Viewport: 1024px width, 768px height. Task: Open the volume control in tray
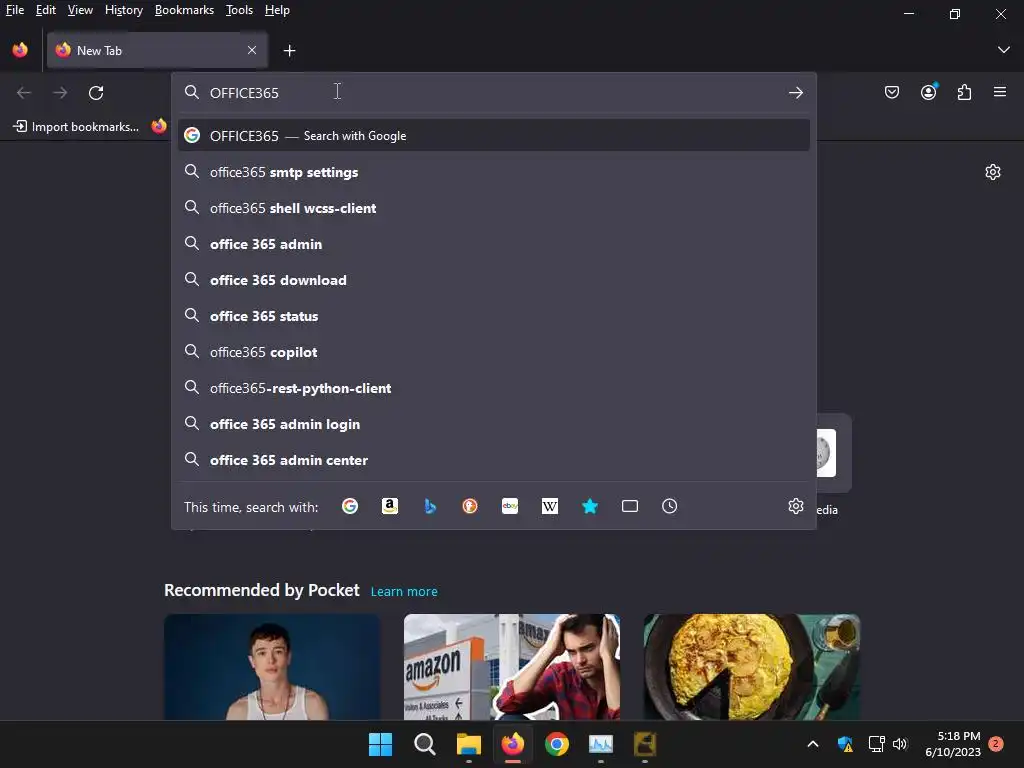900,744
